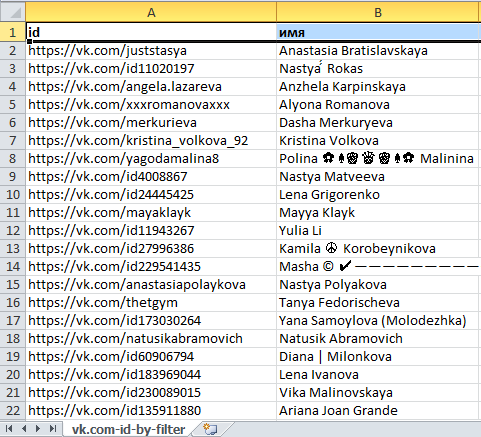Image resolution: width=481 pixels, height=437 pixels.
Task: Click the 'имя' header cell
Action: (x=378, y=32)
